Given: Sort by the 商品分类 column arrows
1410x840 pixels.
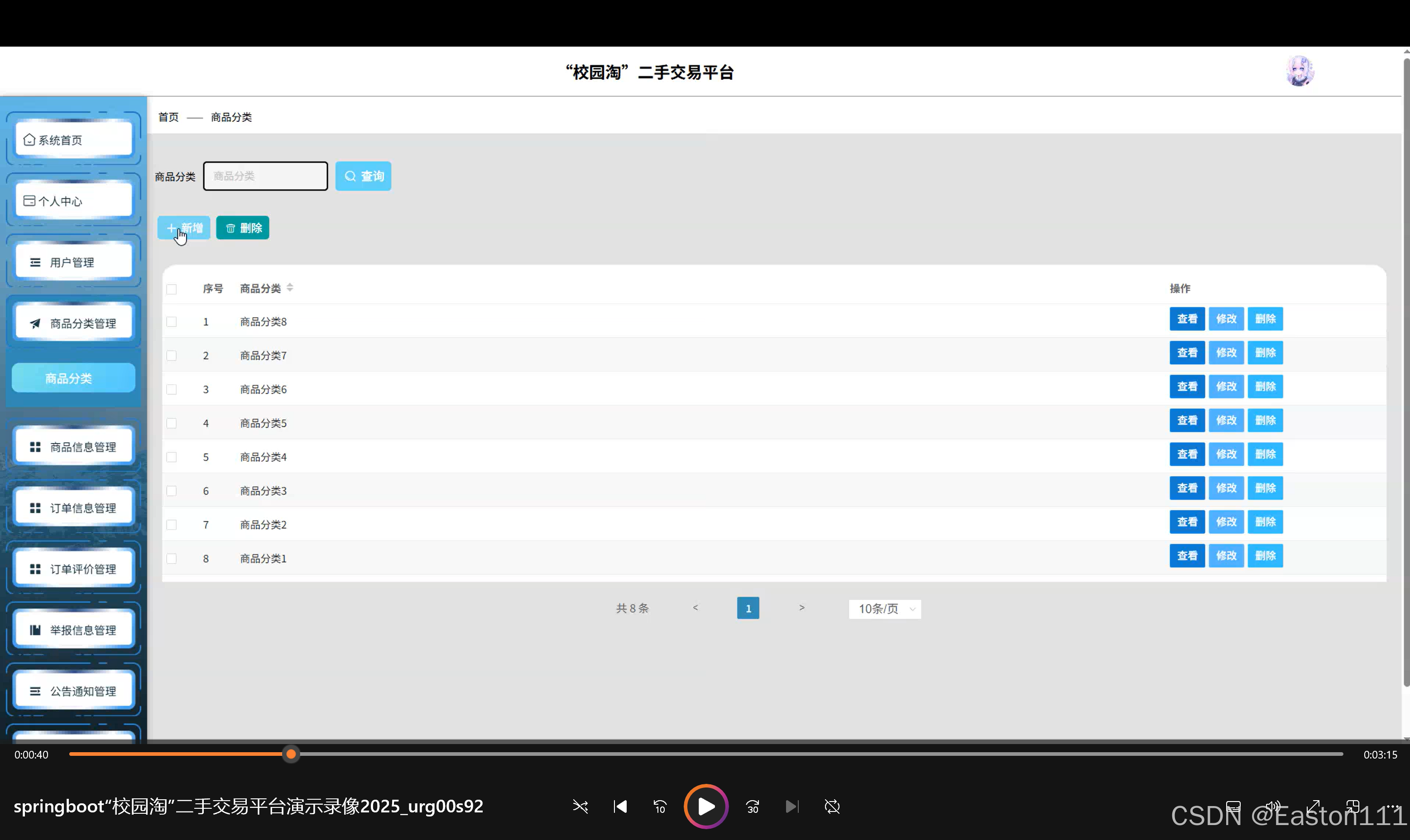Looking at the screenshot, I should pyautogui.click(x=290, y=287).
